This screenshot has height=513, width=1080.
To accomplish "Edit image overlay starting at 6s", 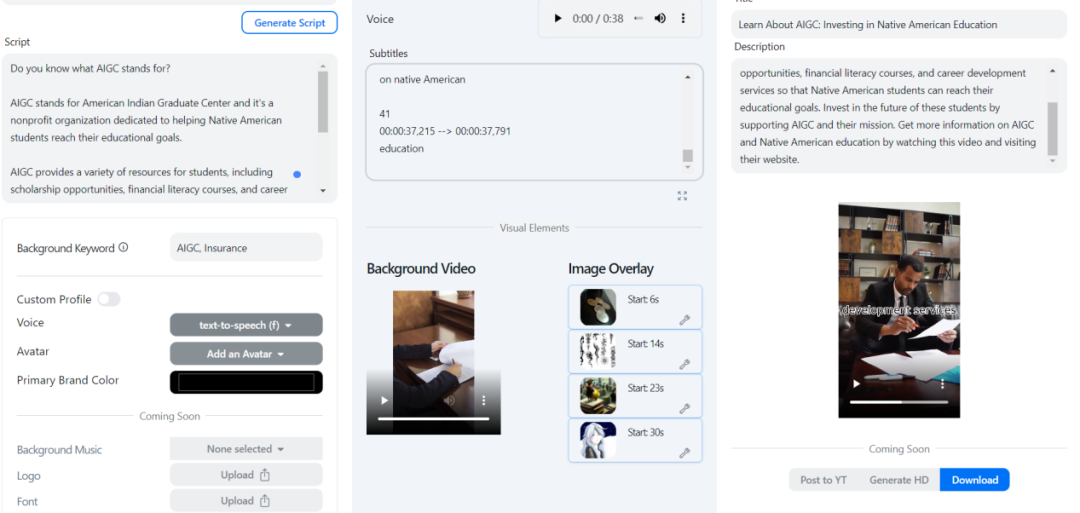I will pyautogui.click(x=684, y=320).
